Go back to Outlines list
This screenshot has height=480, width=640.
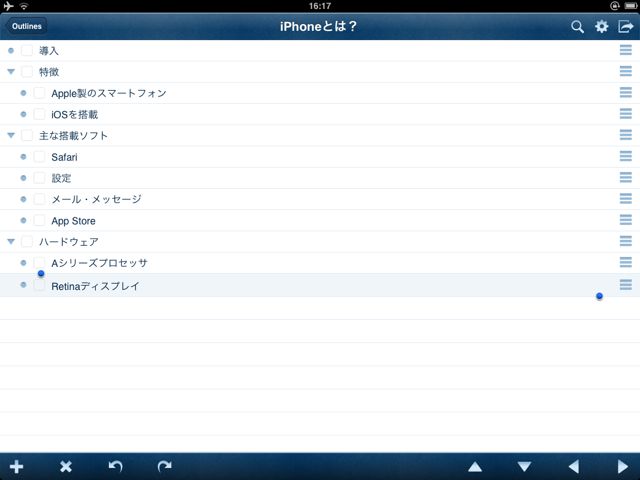(26, 26)
